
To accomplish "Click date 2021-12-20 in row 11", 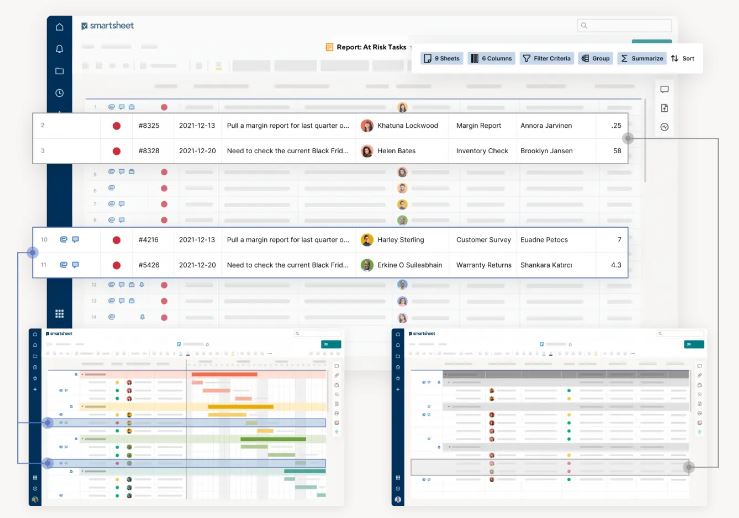I will point(197,265).
